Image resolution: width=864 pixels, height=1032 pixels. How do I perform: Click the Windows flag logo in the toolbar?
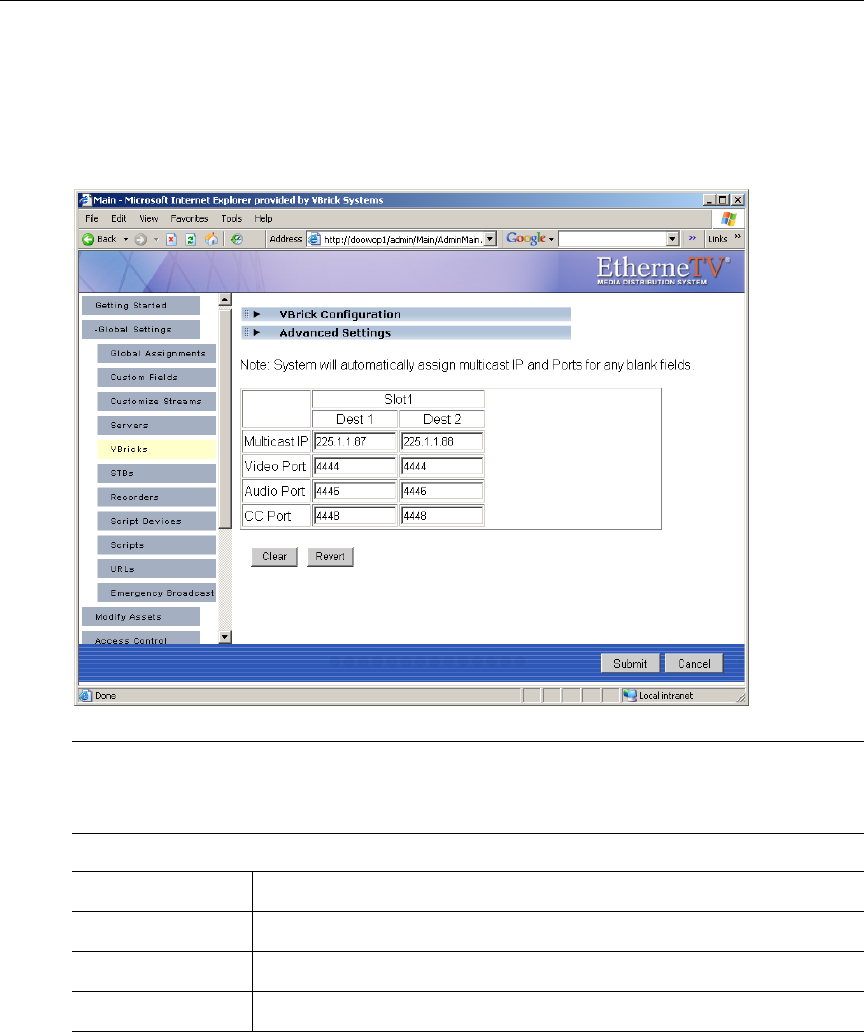click(728, 219)
